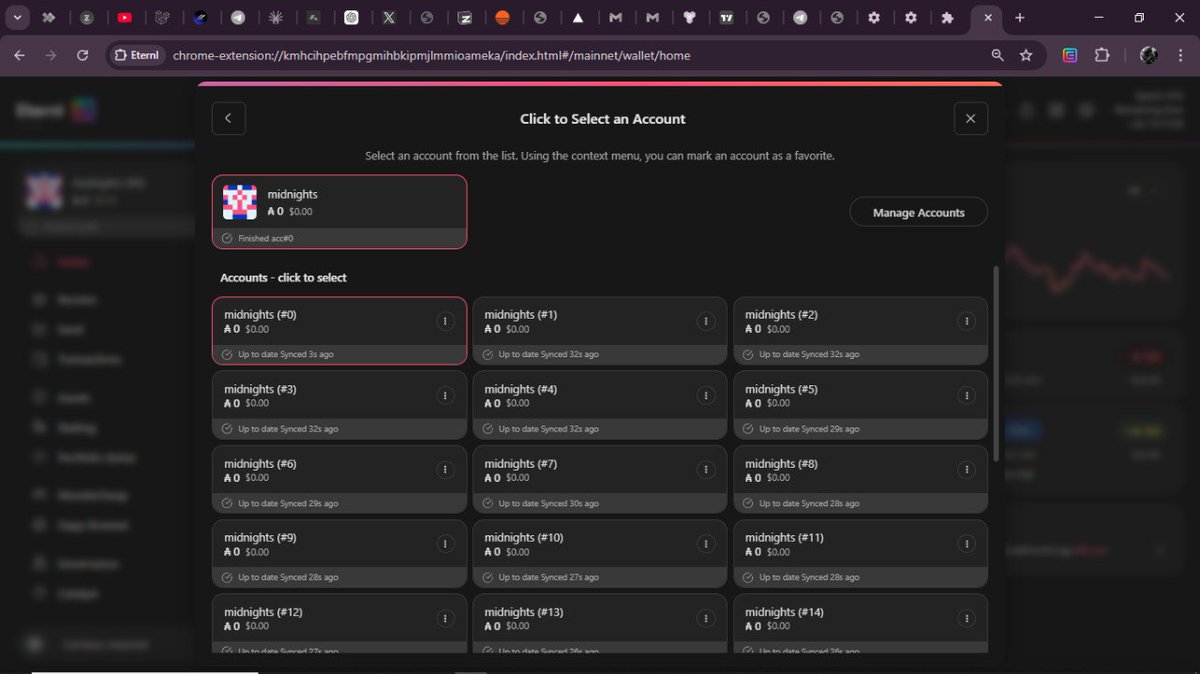Select account midnights (#11)
Screen dimensions: 1200x674
click(x=860, y=554)
